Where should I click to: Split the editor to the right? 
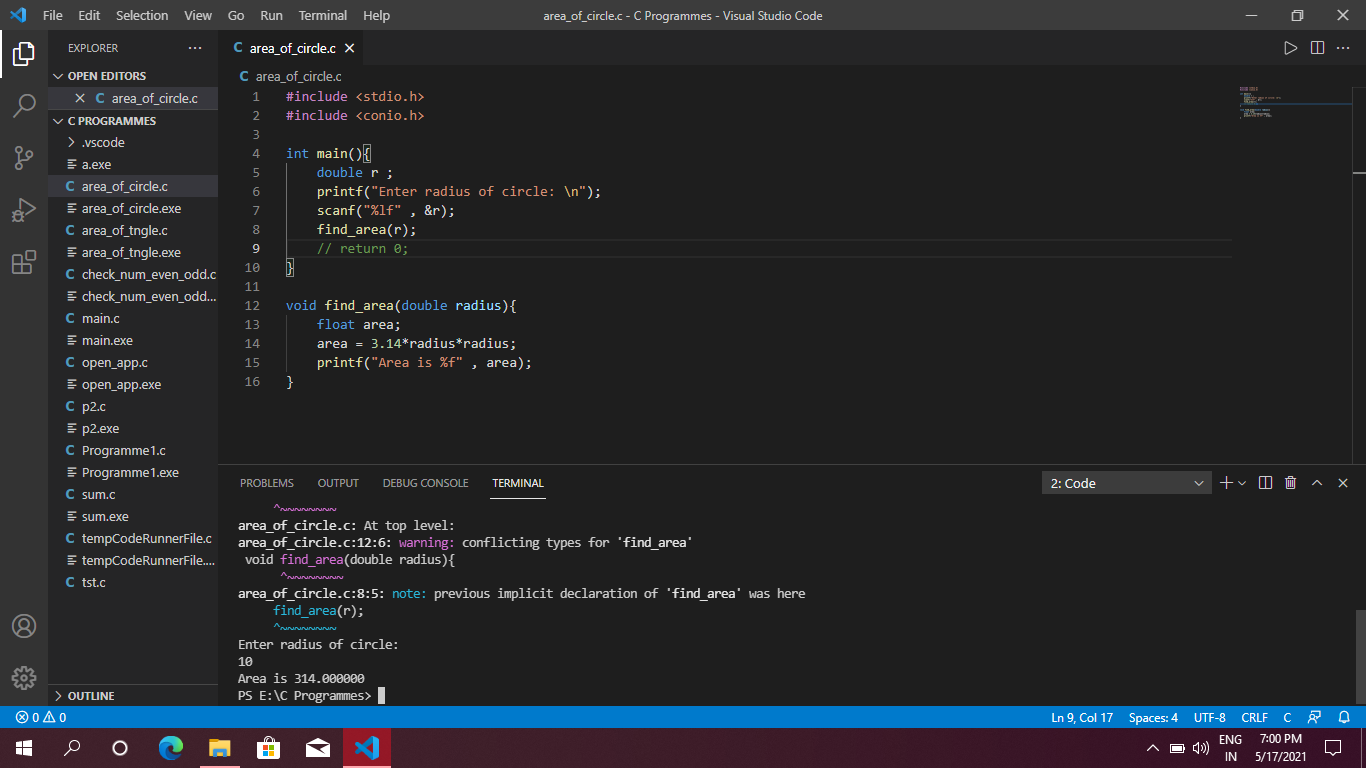click(x=1317, y=48)
